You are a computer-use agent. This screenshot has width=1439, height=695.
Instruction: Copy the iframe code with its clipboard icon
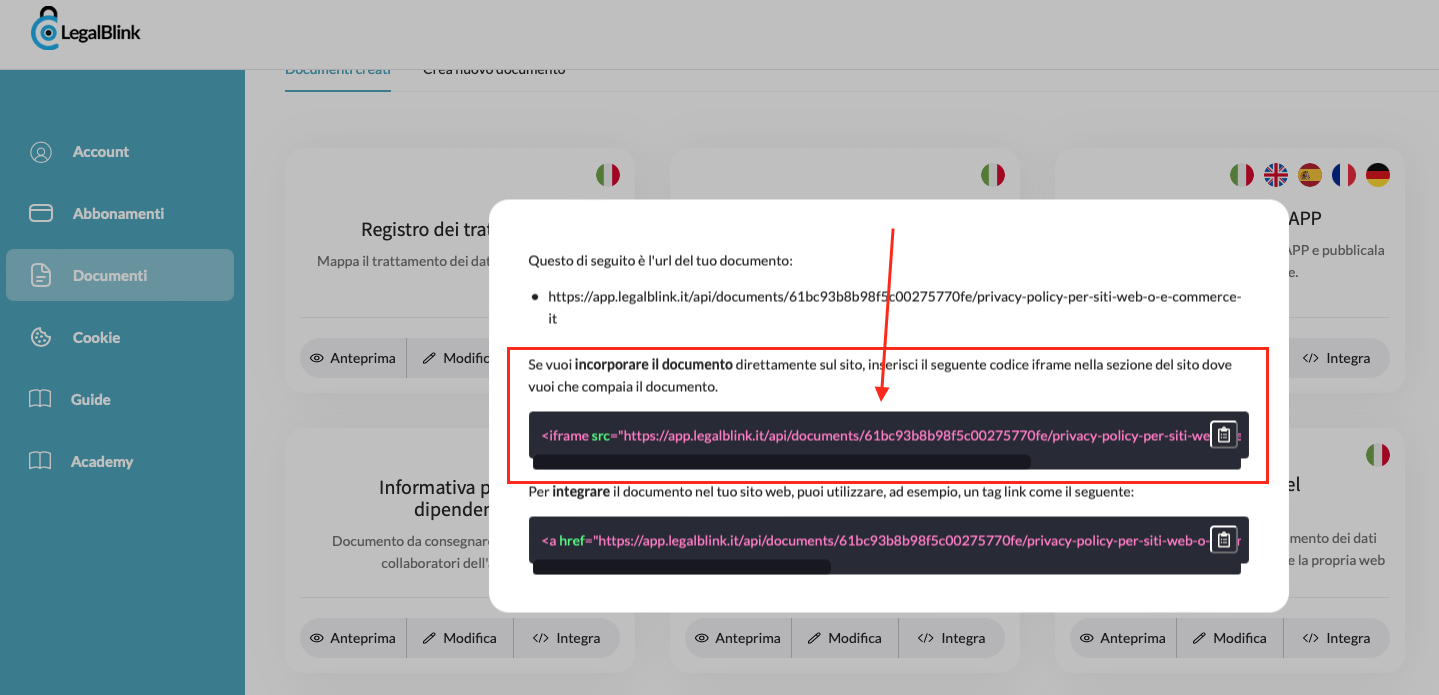click(1222, 434)
